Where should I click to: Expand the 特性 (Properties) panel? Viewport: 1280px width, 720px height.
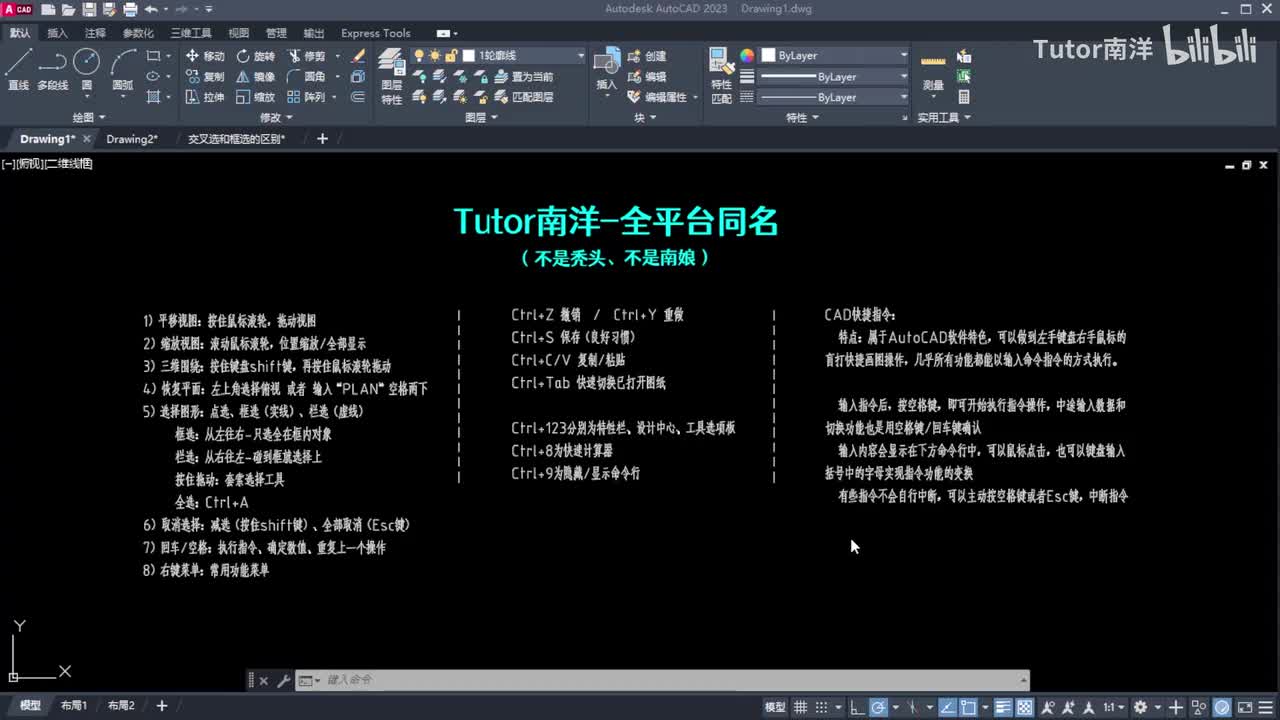click(x=802, y=117)
